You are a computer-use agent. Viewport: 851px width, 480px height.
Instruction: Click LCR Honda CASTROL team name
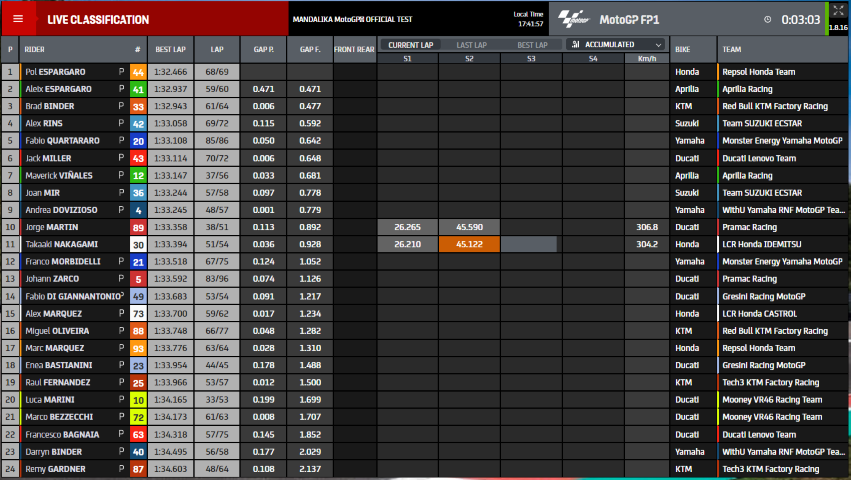coord(760,313)
